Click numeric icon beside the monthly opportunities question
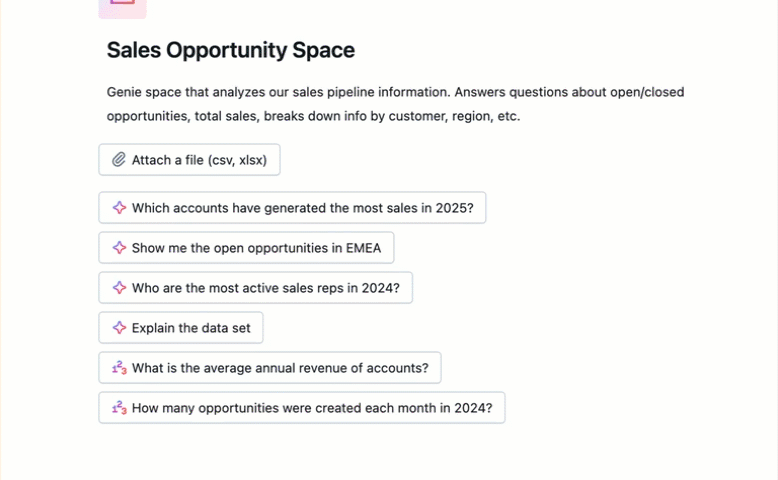 pos(119,408)
